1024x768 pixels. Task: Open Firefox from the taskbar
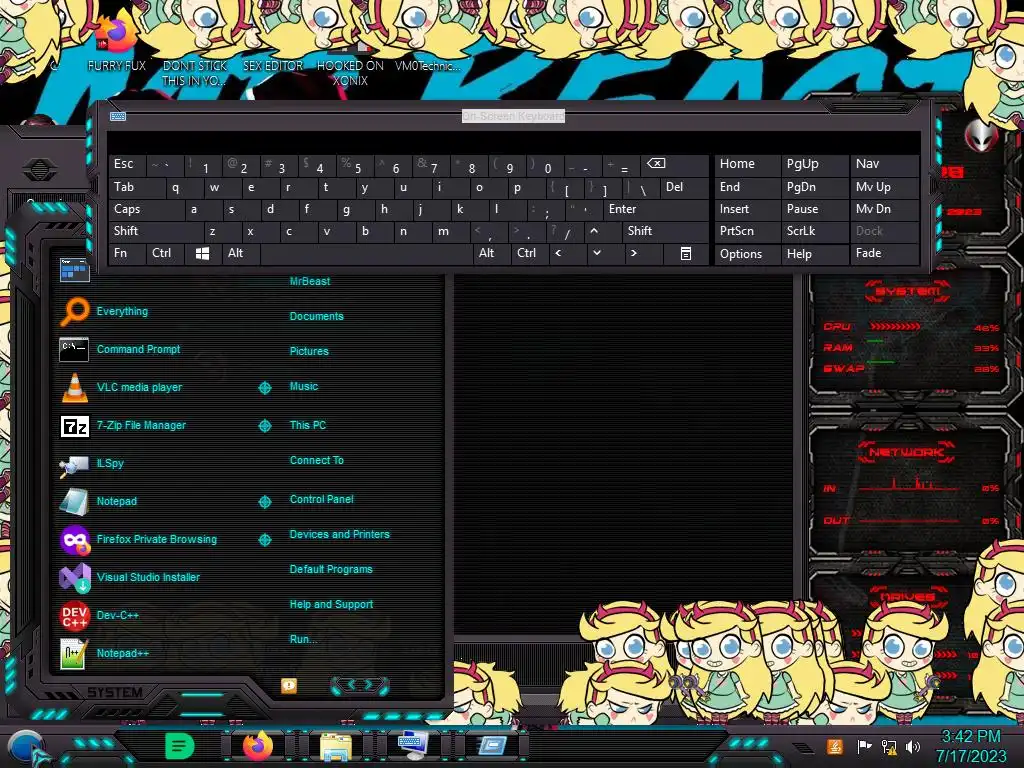click(x=258, y=745)
